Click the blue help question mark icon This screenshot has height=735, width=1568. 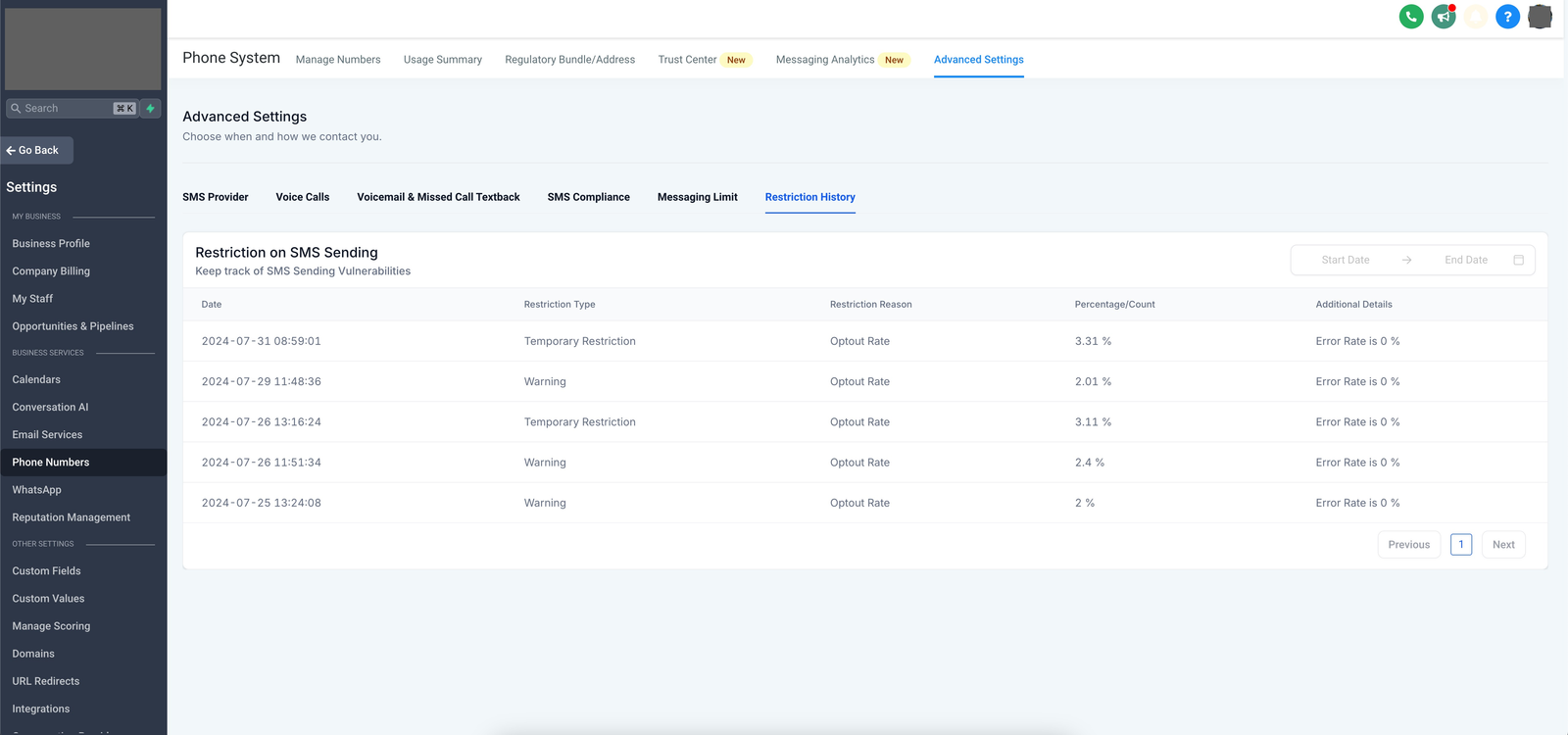tap(1507, 17)
